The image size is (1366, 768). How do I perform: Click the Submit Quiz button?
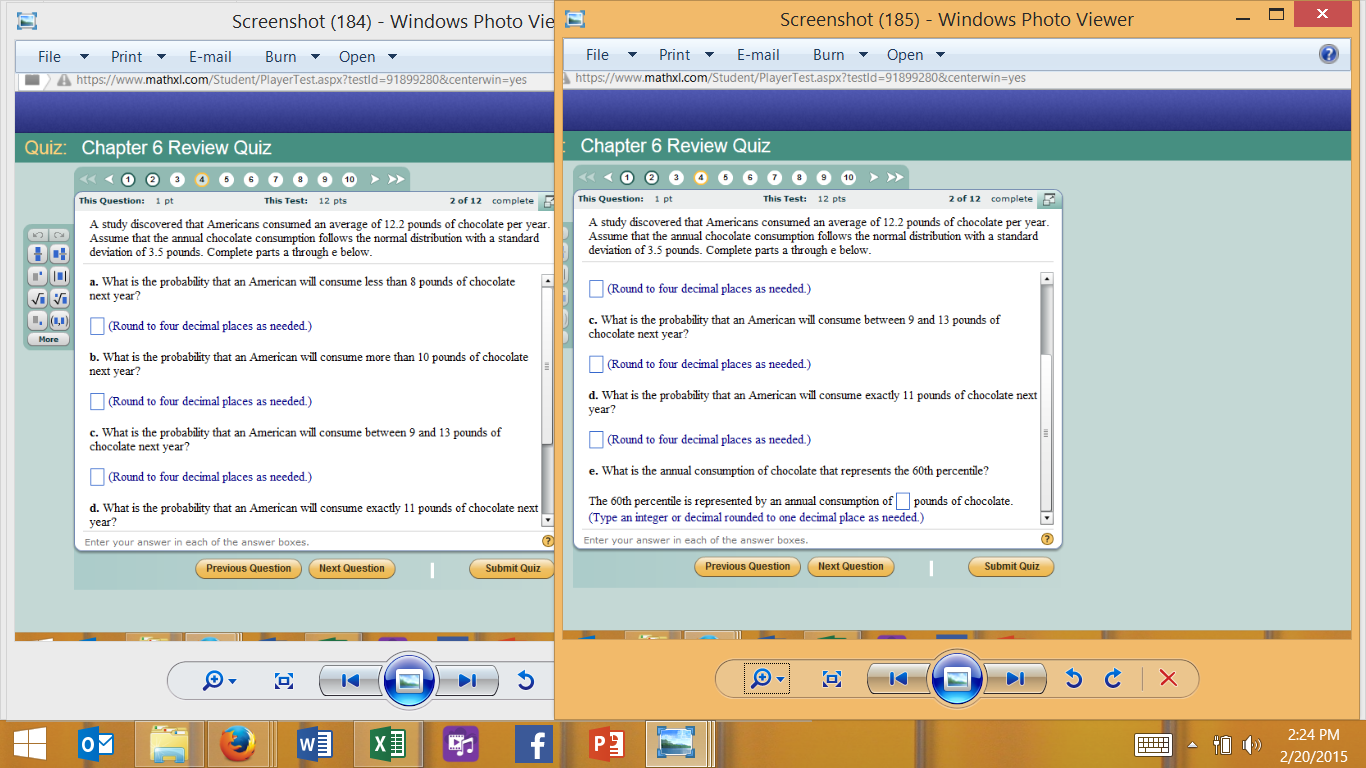pos(1010,567)
